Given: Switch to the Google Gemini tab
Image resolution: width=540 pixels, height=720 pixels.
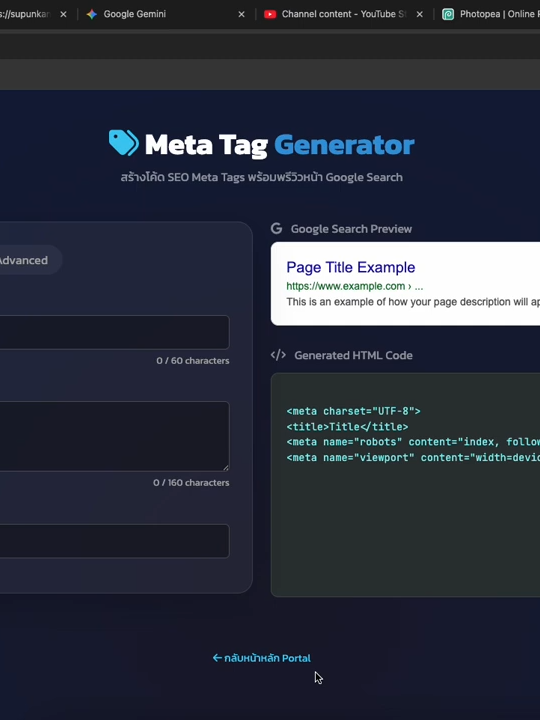Looking at the screenshot, I should tap(135, 14).
